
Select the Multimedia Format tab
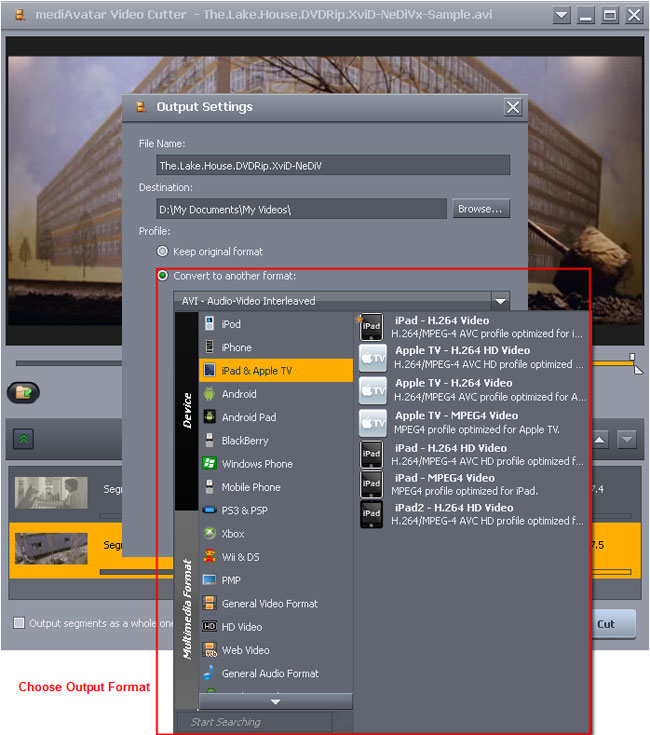187,609
